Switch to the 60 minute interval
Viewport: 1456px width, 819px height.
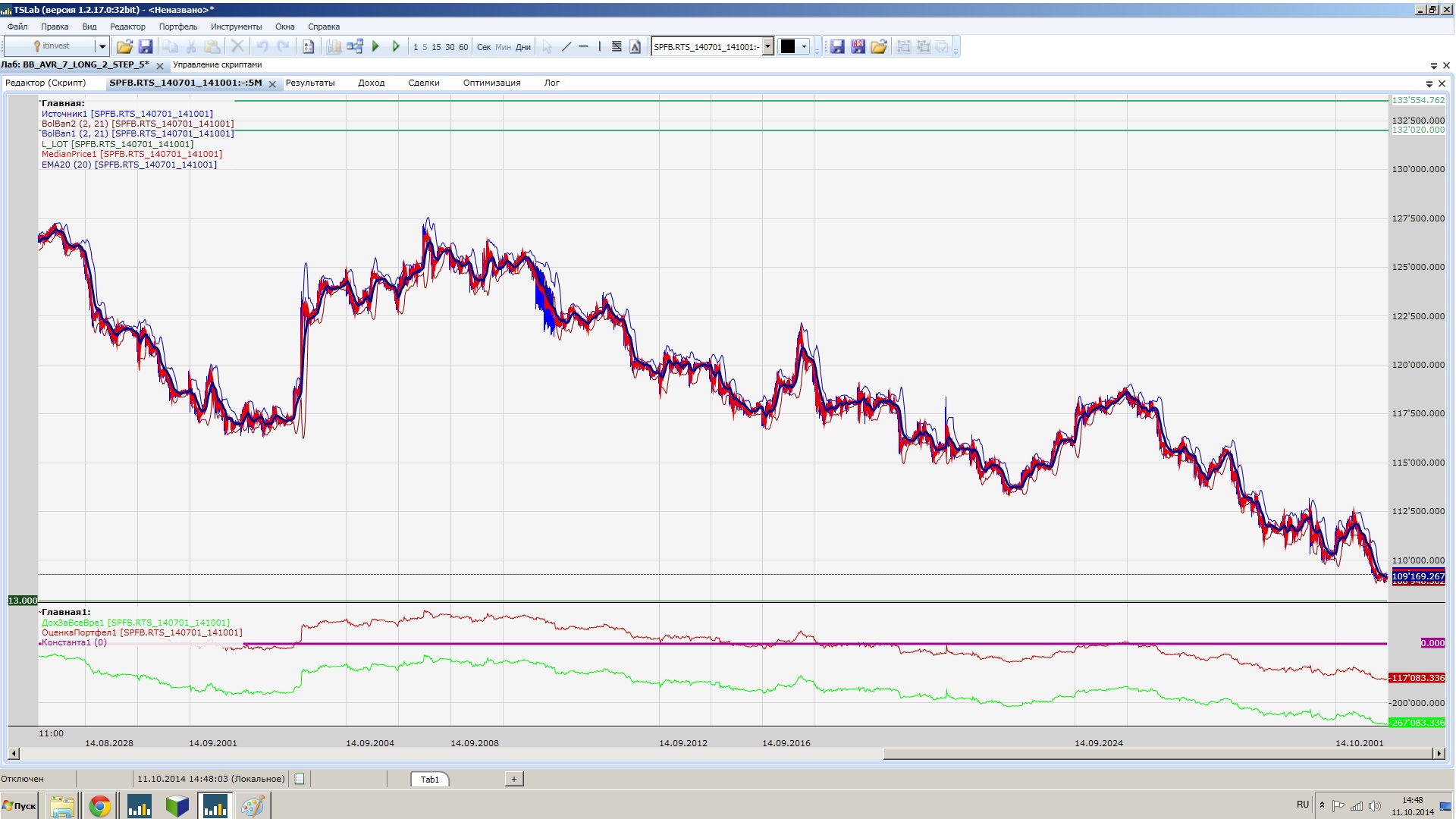point(463,47)
